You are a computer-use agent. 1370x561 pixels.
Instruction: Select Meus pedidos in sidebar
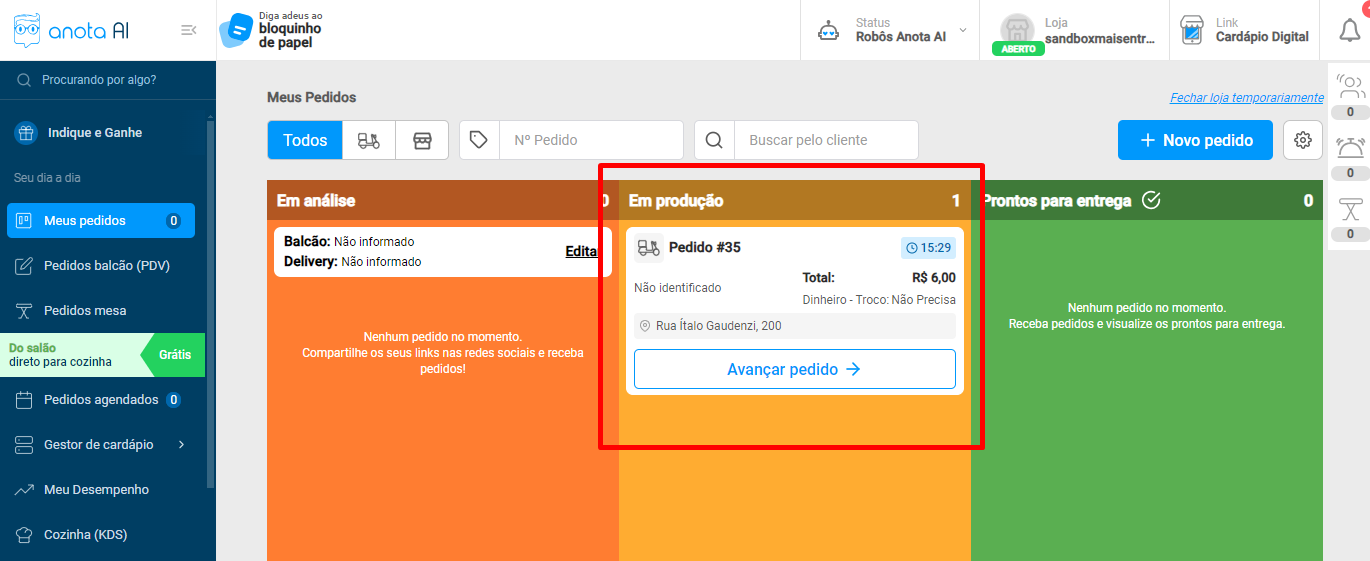(101, 221)
